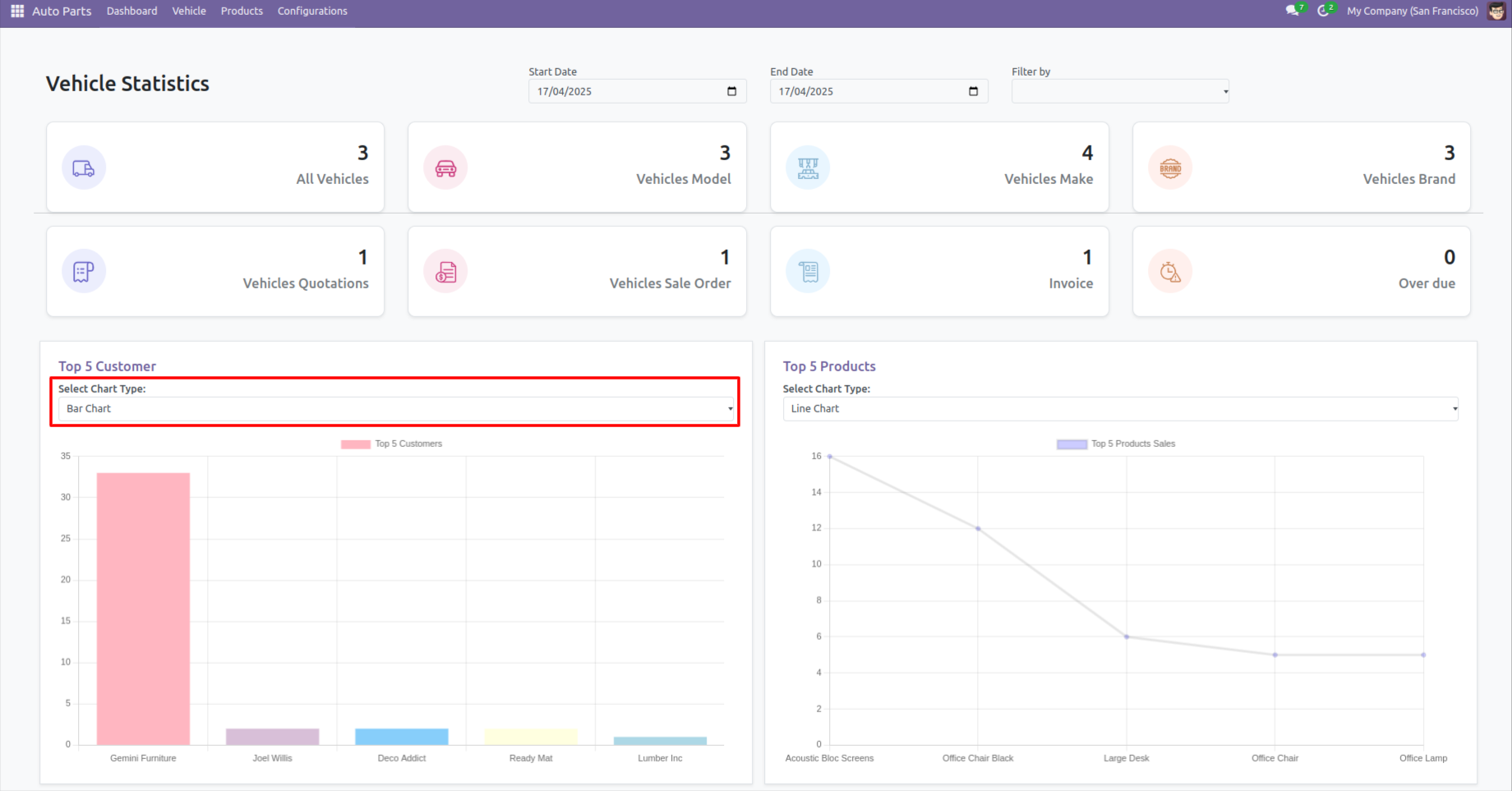Click the blue Deco Addict bar
The height and width of the screenshot is (791, 1512).
coord(402,737)
